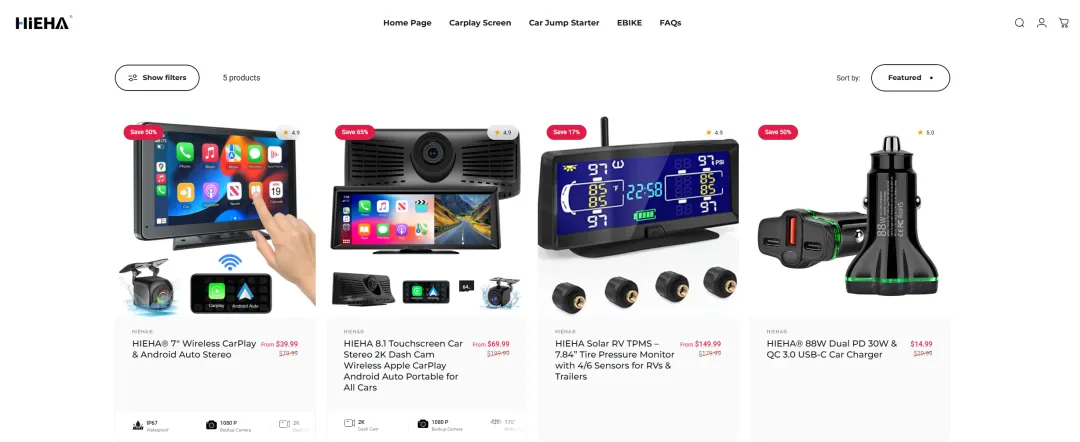Screen dimensions: 1080x442
Task: Open the search magnifier icon
Action: coord(1019,23)
